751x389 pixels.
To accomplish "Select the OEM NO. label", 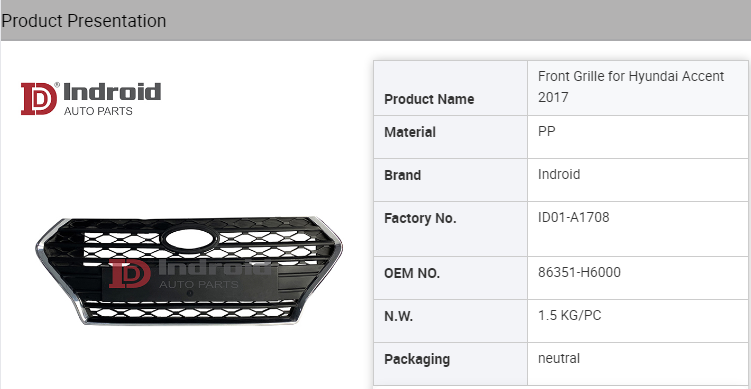I will [412, 274].
